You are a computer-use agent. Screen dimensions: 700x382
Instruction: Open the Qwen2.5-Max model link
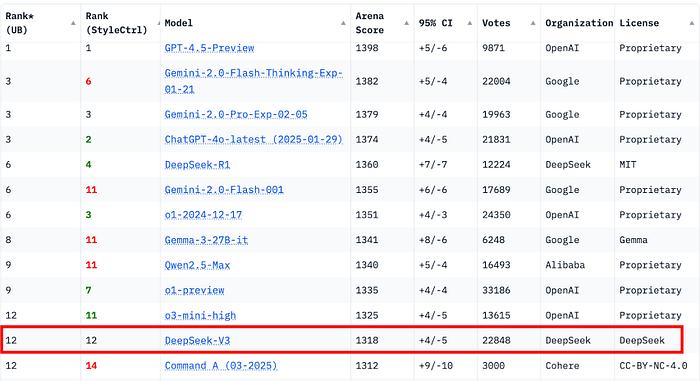[x=197, y=266]
